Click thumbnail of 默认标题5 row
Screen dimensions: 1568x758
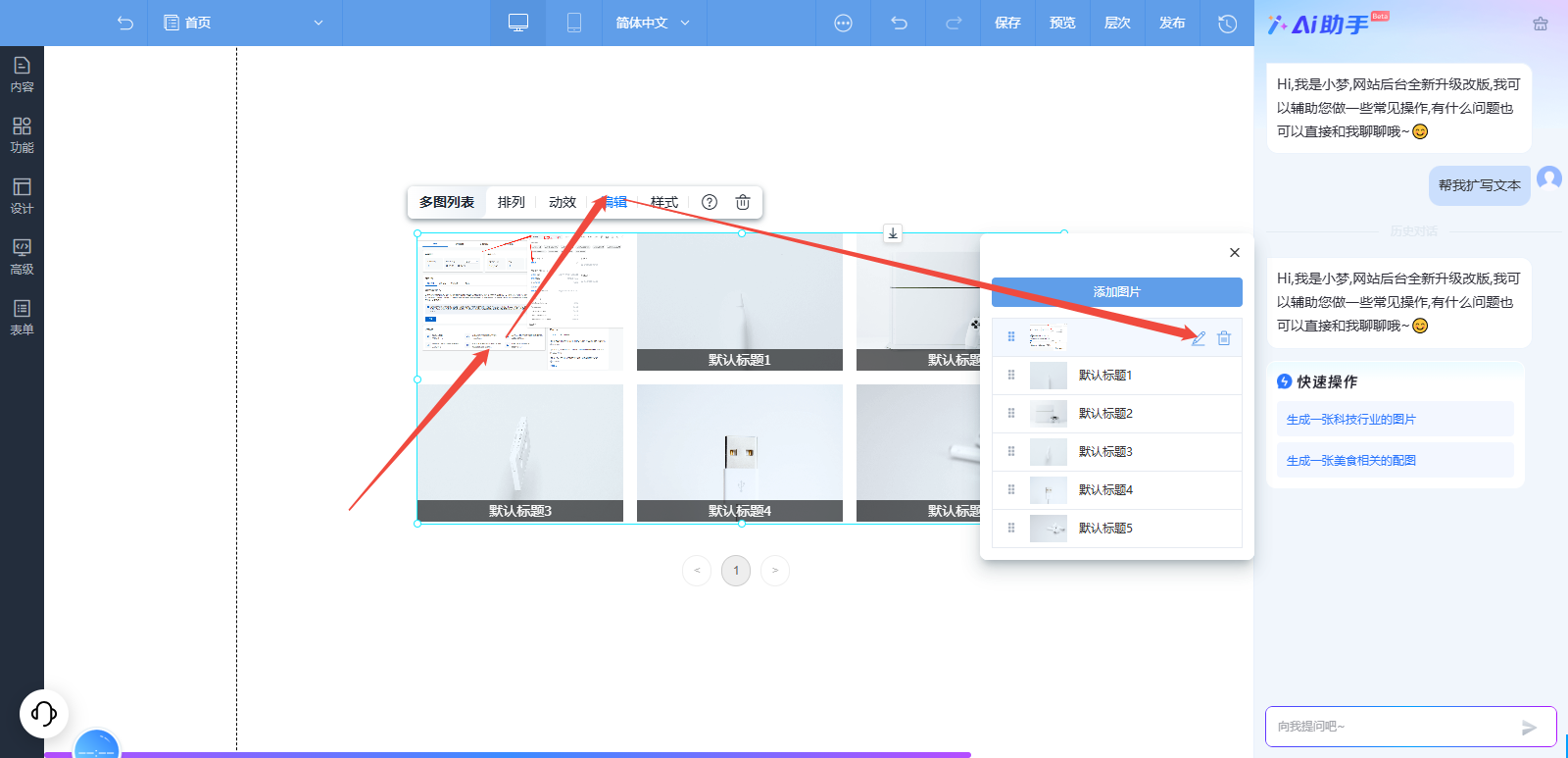click(x=1049, y=529)
